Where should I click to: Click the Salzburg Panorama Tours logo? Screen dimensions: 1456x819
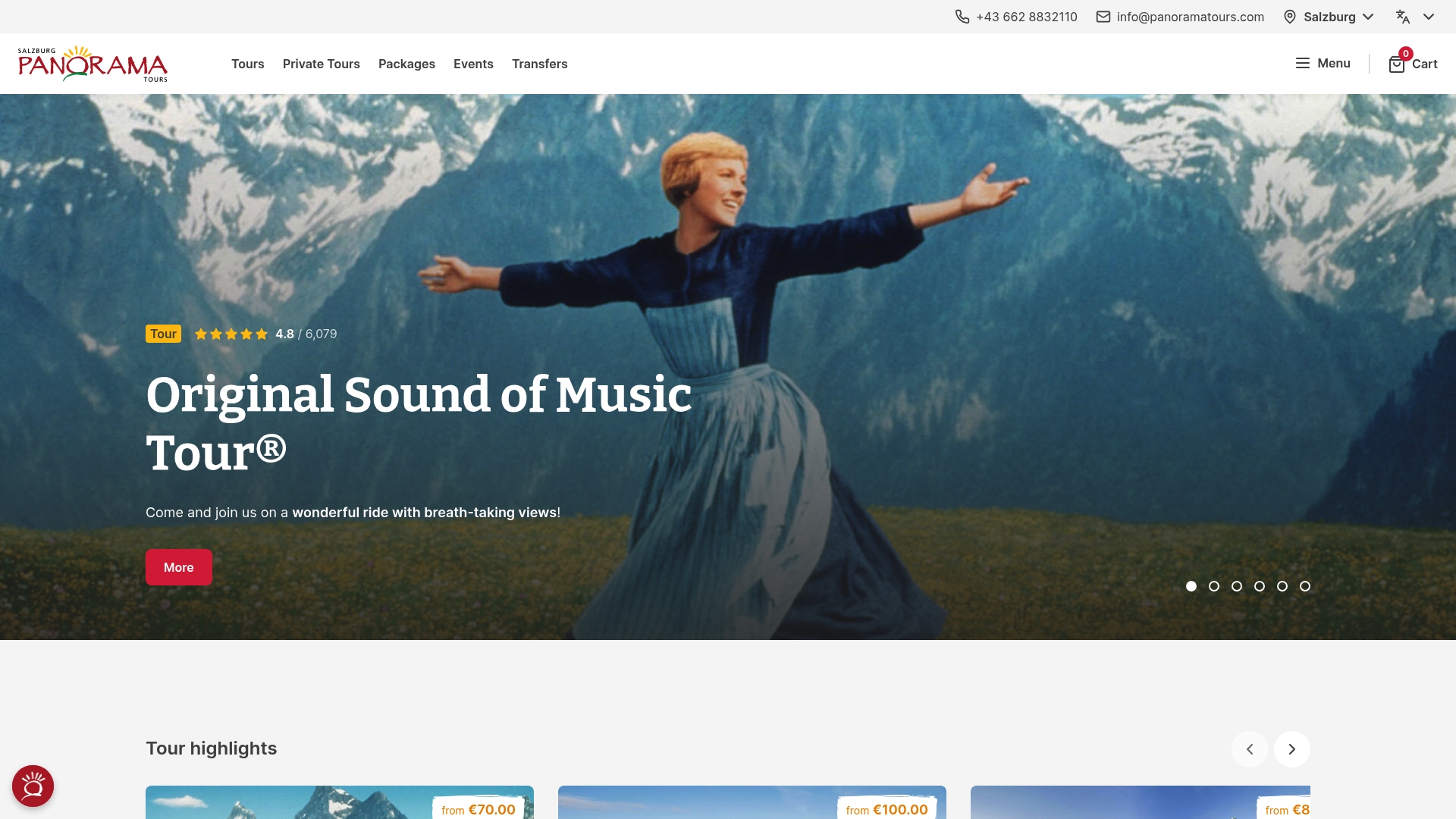click(x=93, y=64)
